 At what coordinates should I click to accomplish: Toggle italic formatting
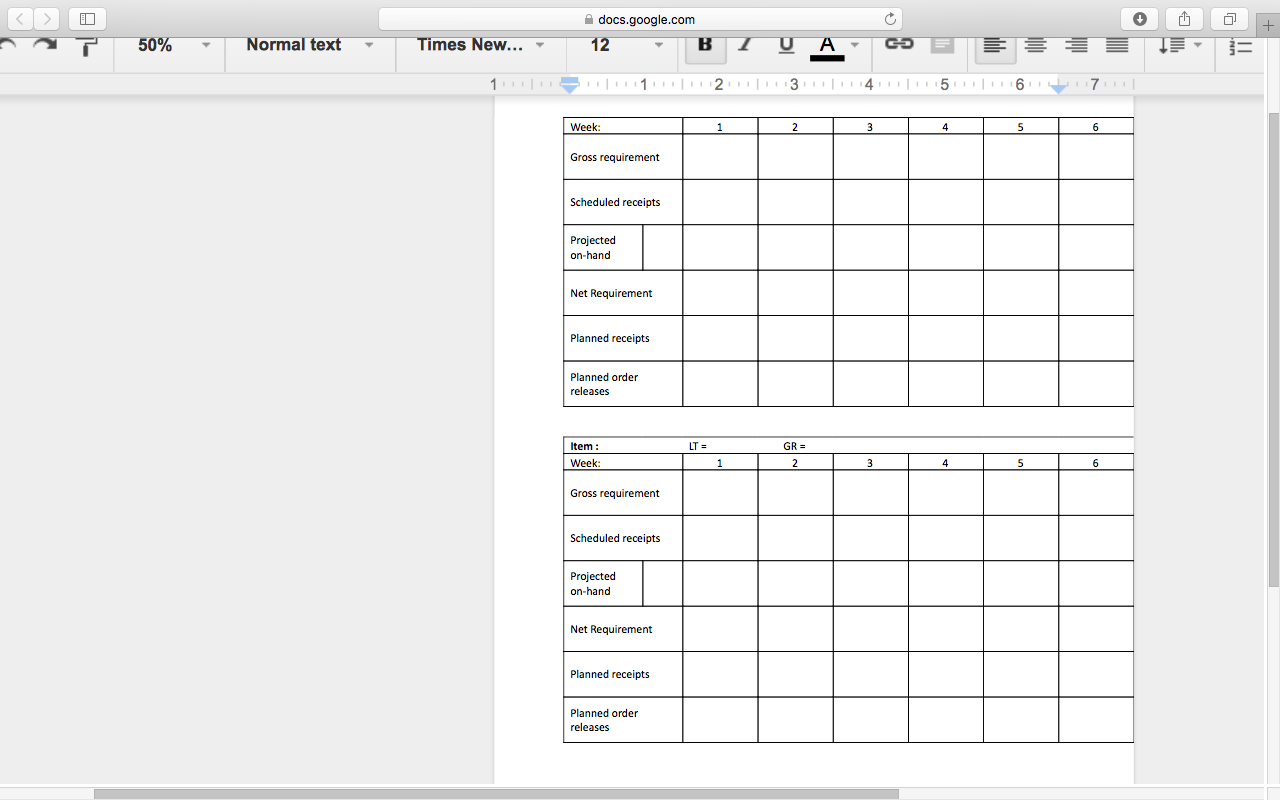click(x=745, y=45)
